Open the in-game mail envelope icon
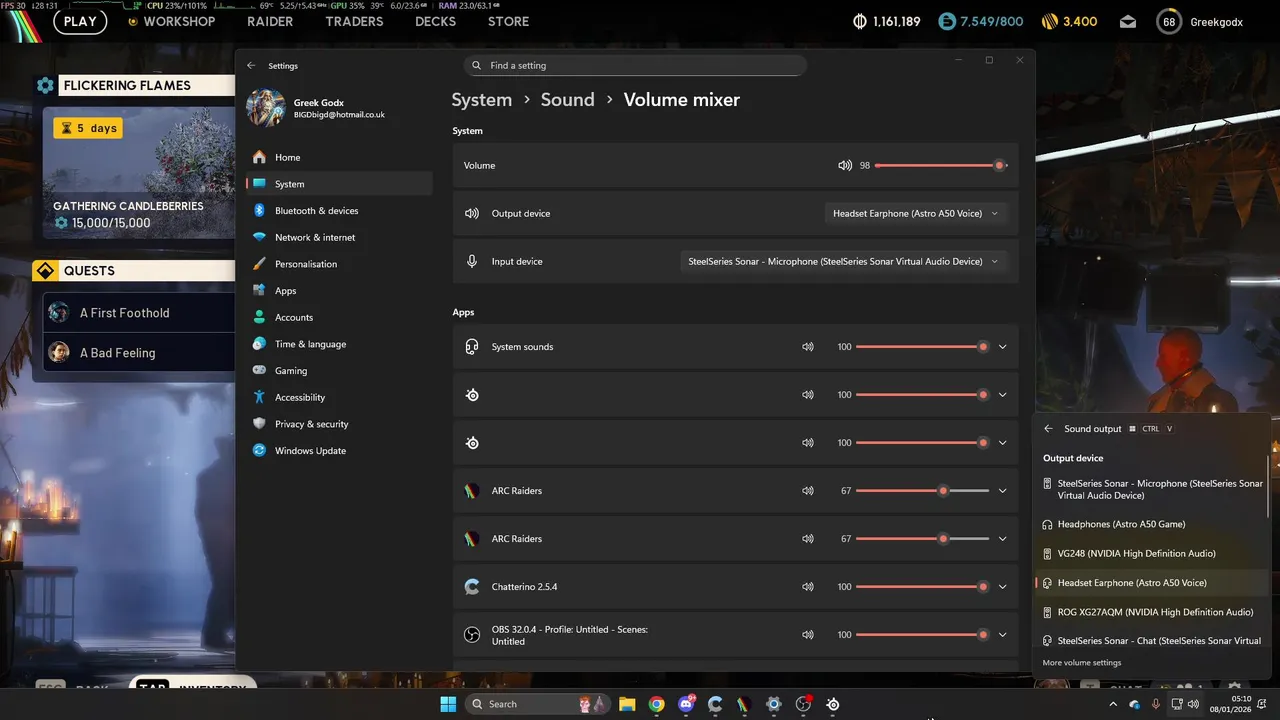The width and height of the screenshot is (1280, 720). coord(1127,22)
